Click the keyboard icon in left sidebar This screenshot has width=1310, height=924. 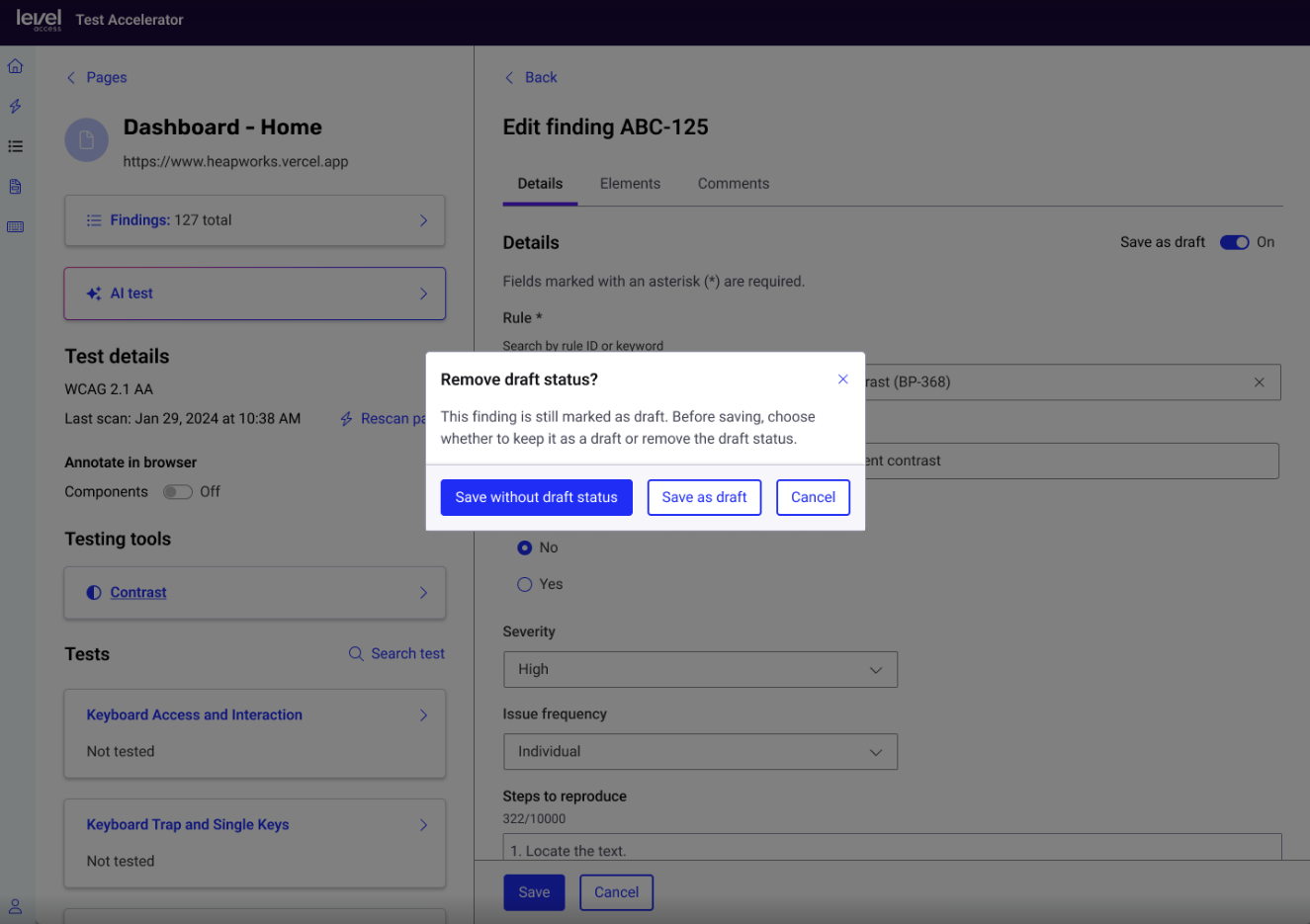(x=15, y=227)
